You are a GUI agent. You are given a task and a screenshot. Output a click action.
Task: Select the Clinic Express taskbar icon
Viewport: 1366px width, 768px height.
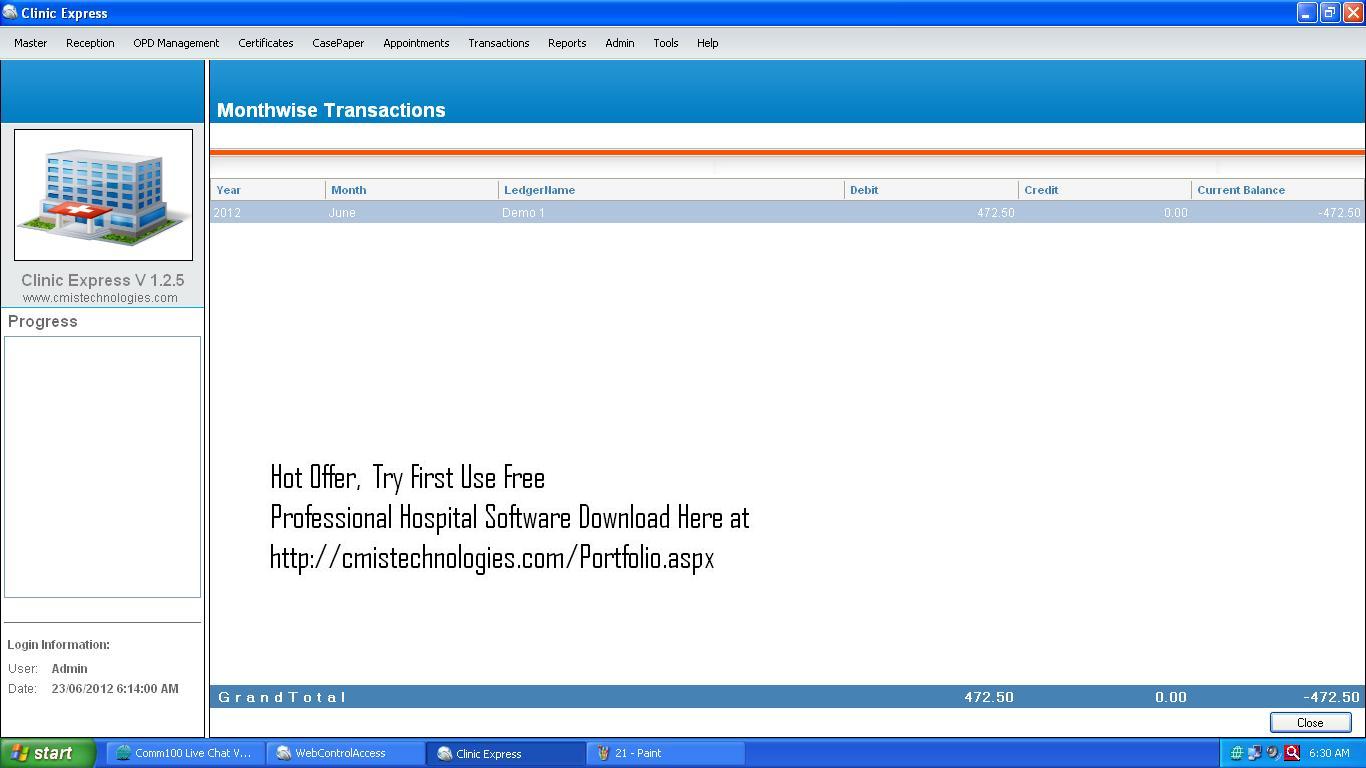pos(503,752)
